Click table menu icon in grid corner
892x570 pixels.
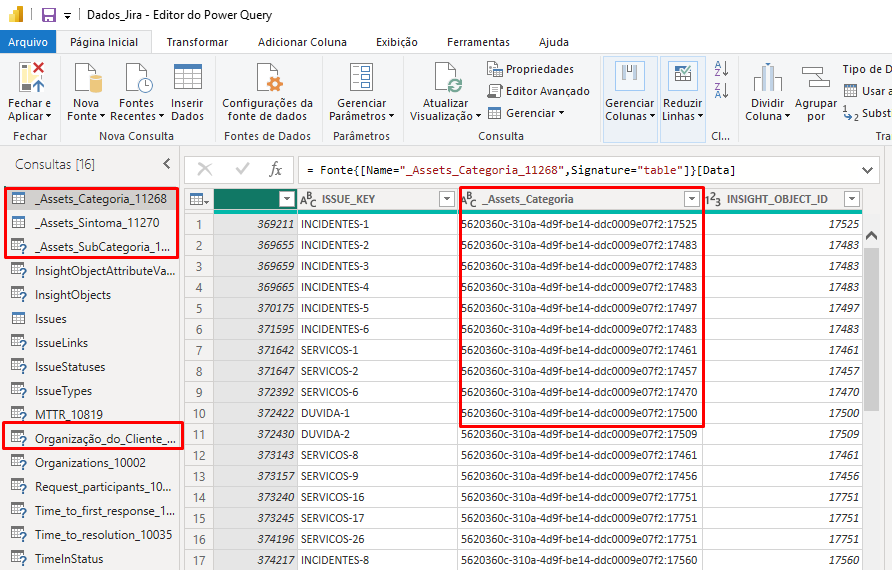199,199
